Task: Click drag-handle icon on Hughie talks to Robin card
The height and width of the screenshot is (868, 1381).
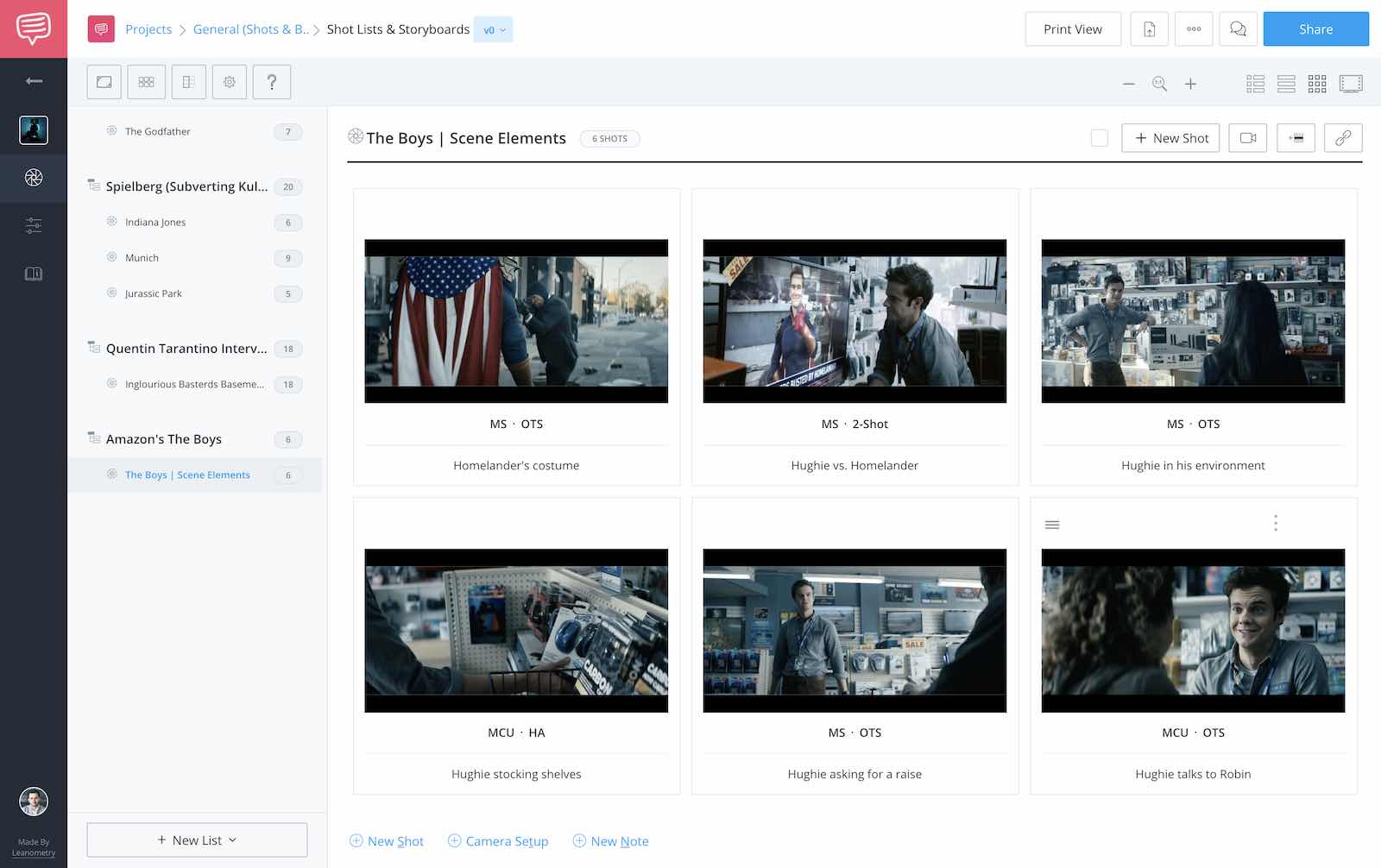Action: [x=1052, y=525]
